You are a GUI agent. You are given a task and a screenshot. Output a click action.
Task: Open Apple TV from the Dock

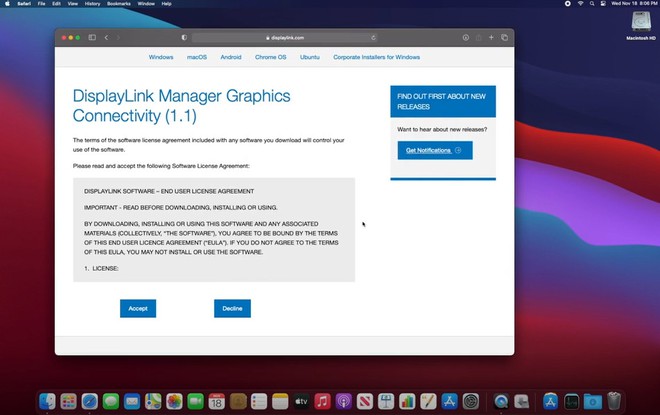tap(301, 402)
